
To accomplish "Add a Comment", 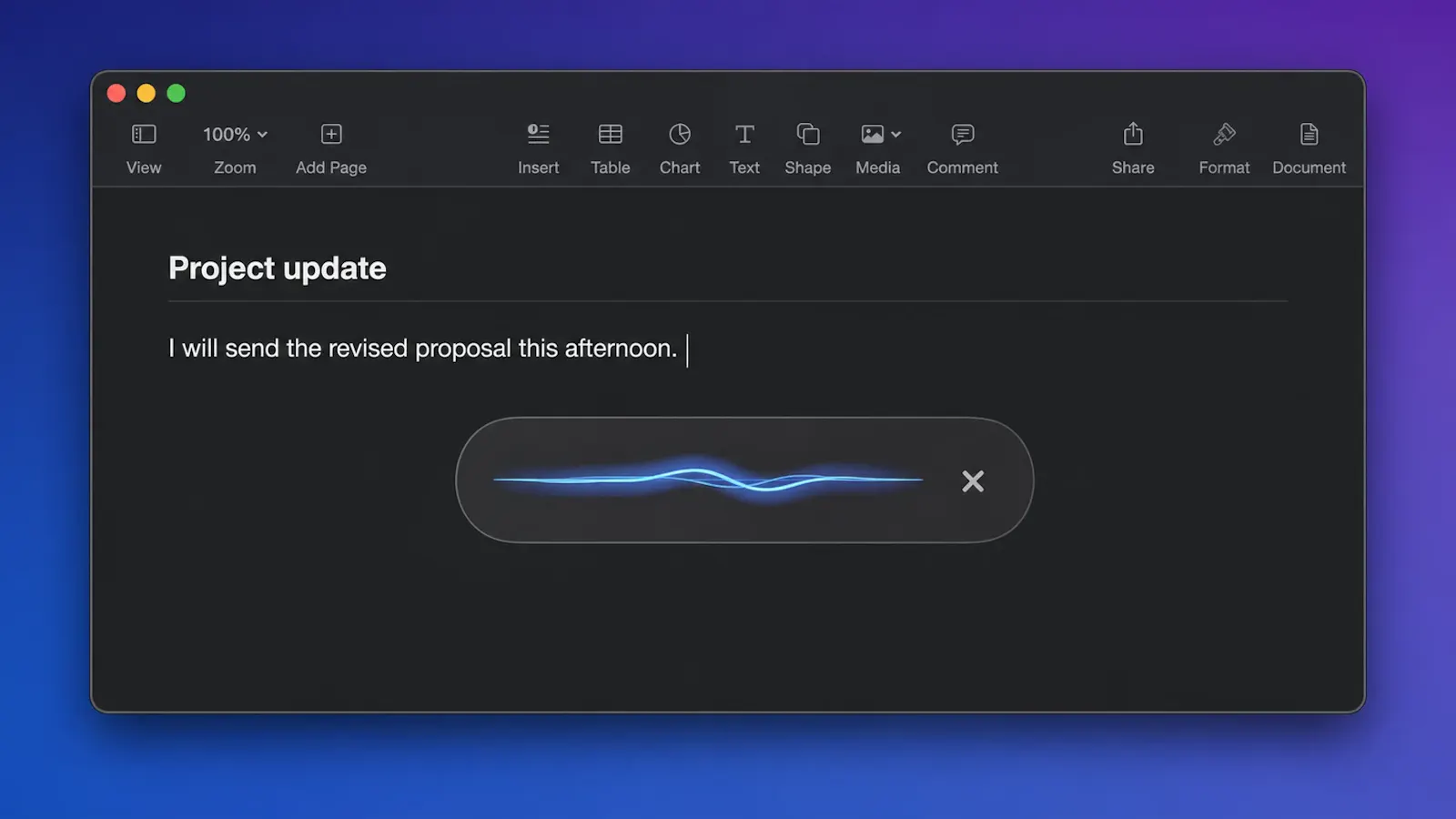I will 963,148.
